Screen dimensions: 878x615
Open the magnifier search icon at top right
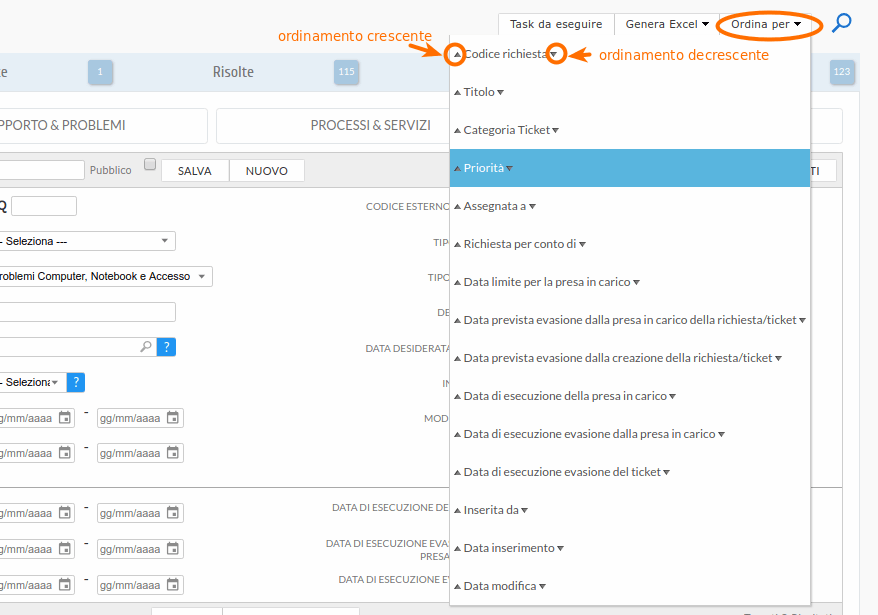click(842, 24)
